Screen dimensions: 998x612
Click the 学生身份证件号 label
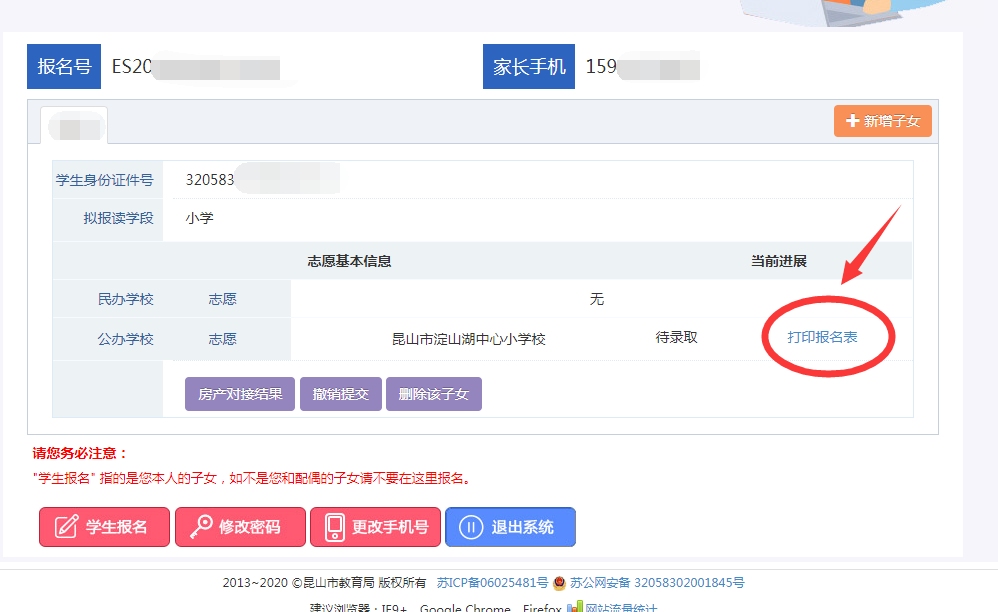(x=104, y=180)
